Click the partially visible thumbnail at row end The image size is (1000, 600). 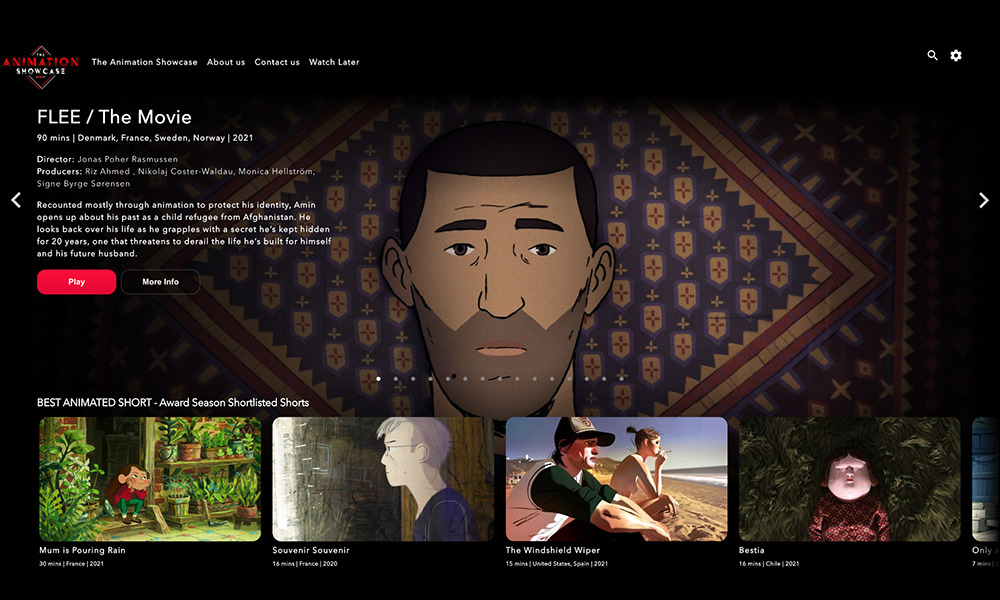(x=986, y=479)
